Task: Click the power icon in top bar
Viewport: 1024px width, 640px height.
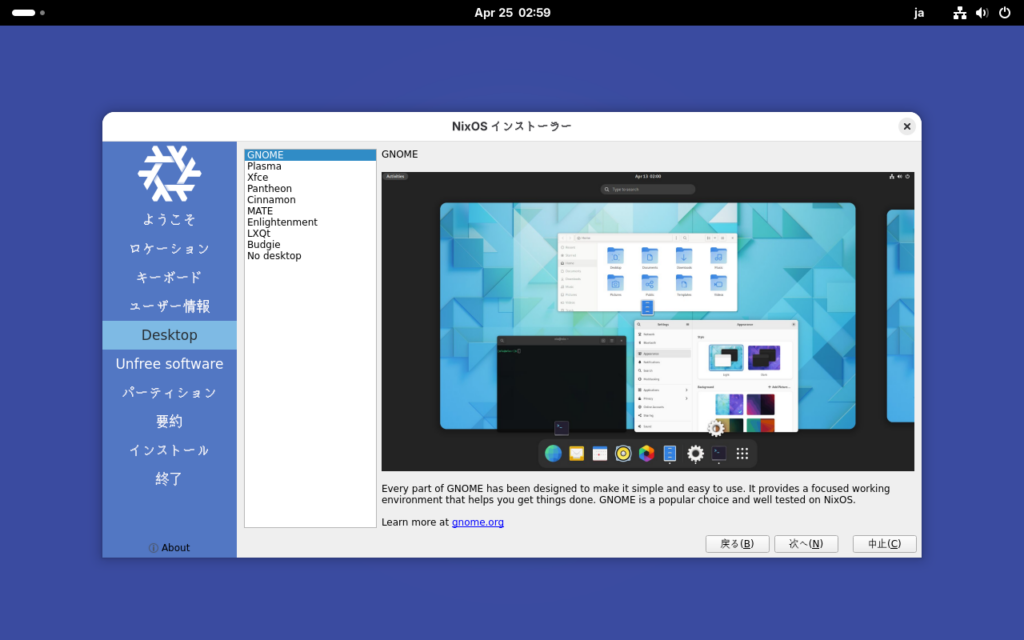Action: tap(1004, 13)
